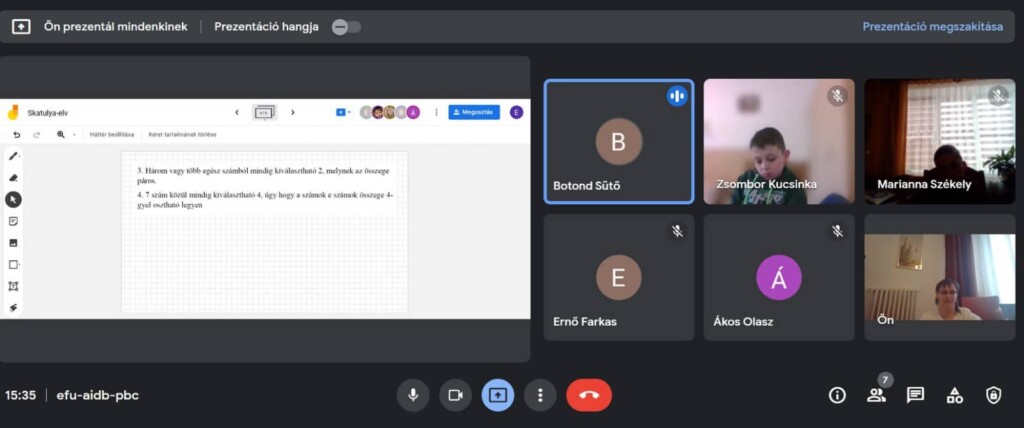
Task: Click Keret tartalmának törlése
Action: pyautogui.click(x=181, y=134)
